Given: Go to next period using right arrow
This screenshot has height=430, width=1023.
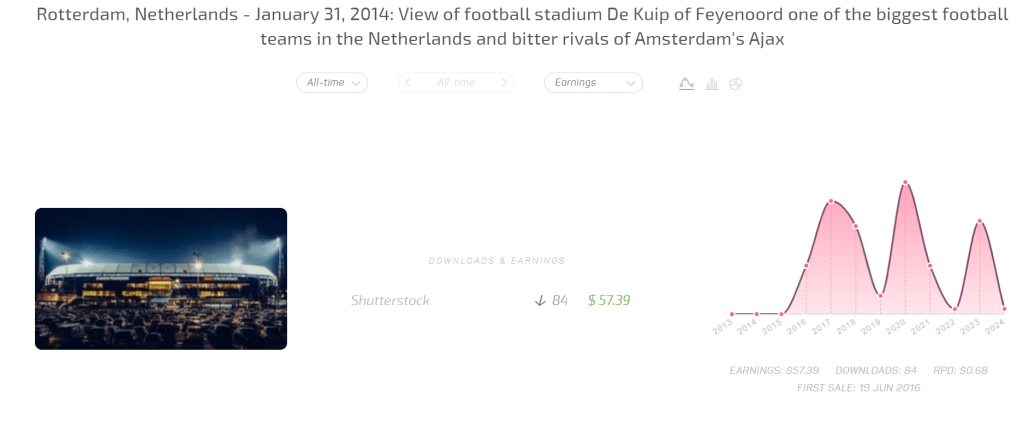Looking at the screenshot, I should pyautogui.click(x=504, y=83).
